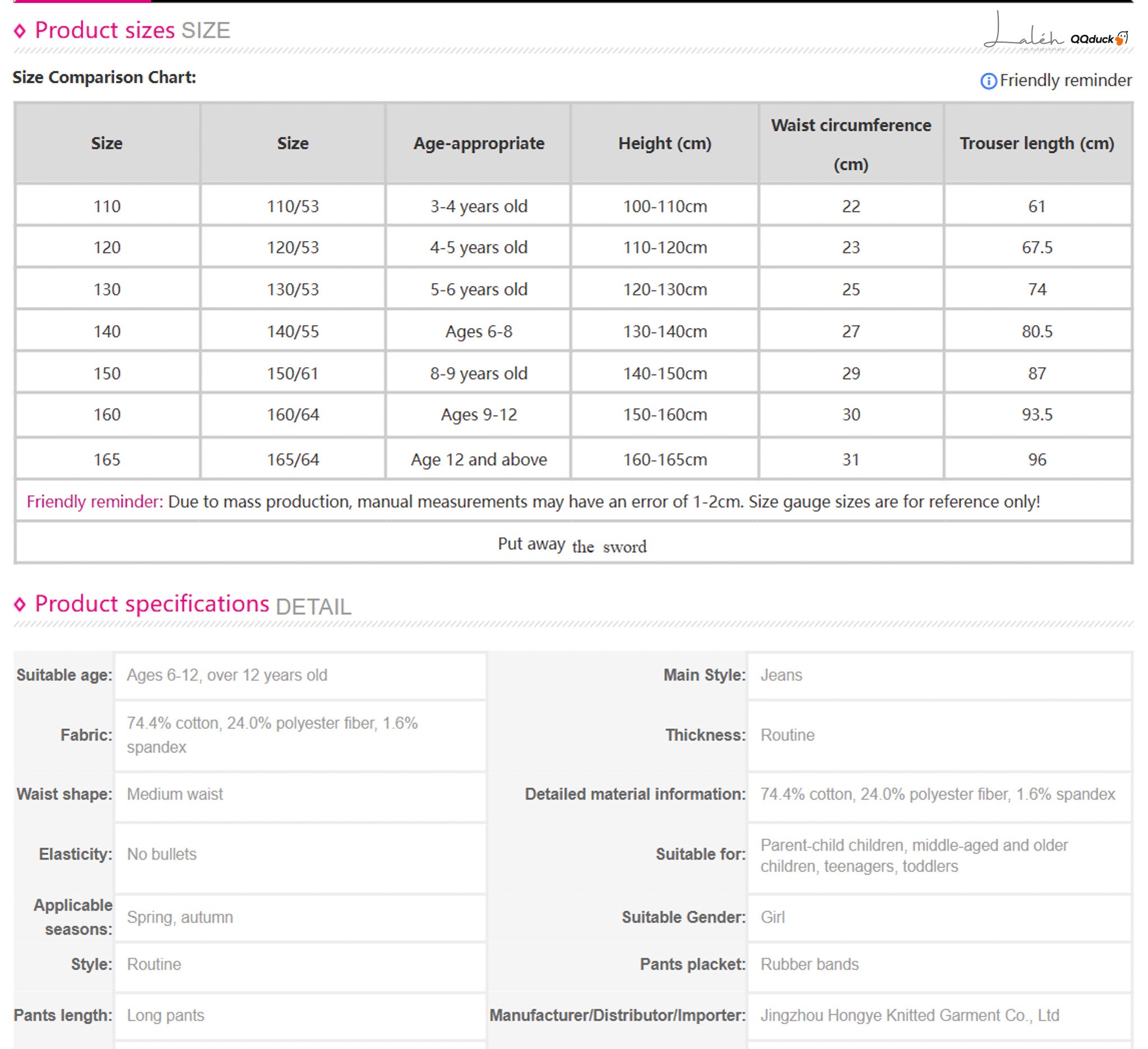Click the "Product sizes" heading
Screen dimensions: 1148x1049
[x=105, y=30]
